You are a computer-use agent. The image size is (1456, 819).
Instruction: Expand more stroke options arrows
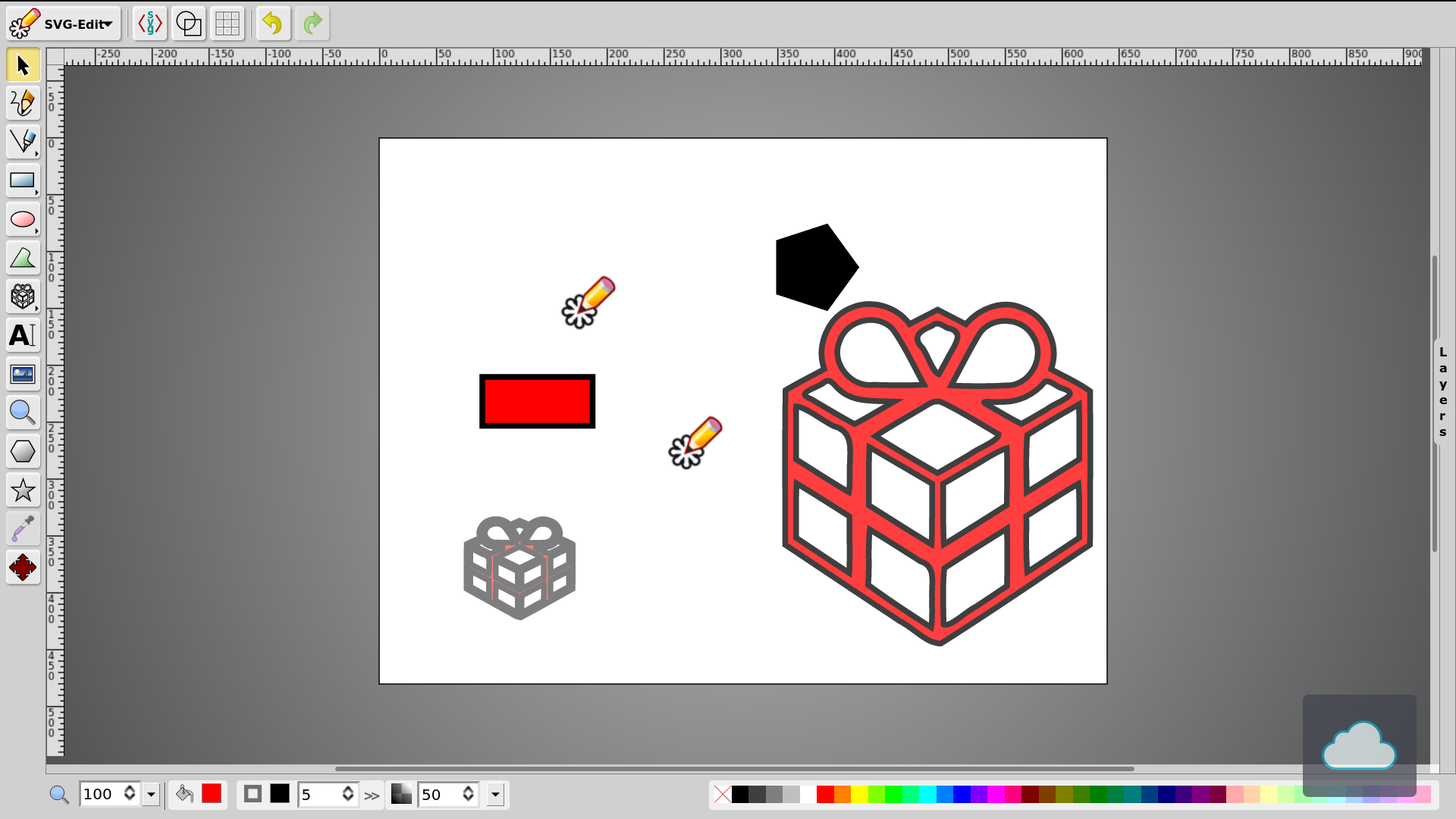point(372,795)
